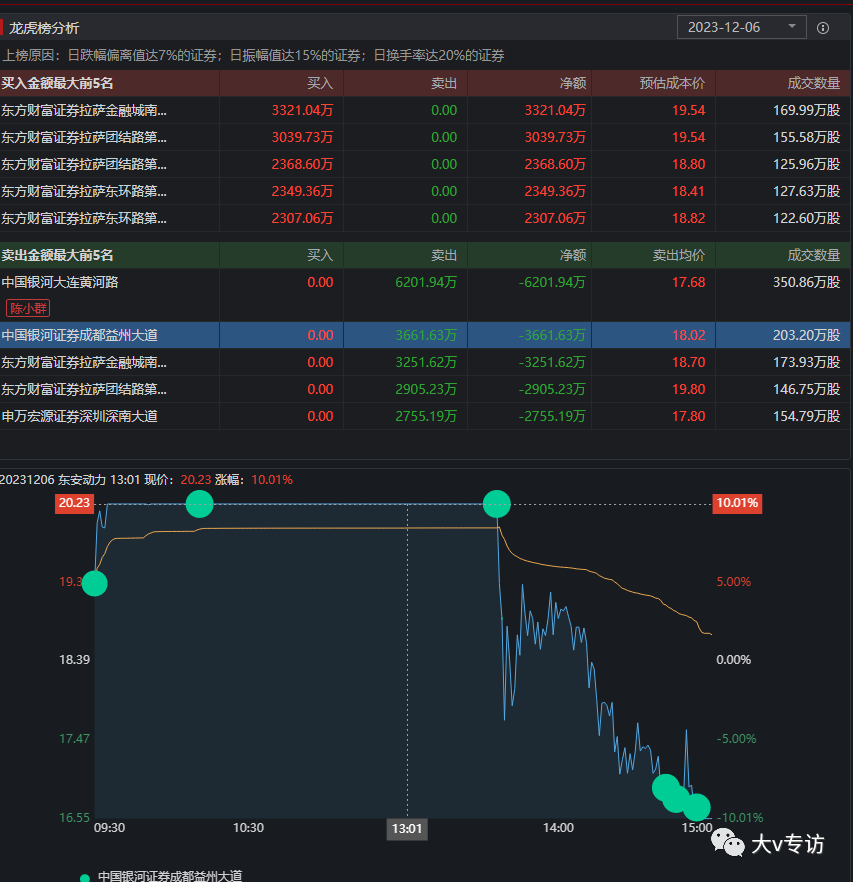Click the green marker at the 15:00 close
Image resolution: width=853 pixels, height=882 pixels.
[697, 807]
